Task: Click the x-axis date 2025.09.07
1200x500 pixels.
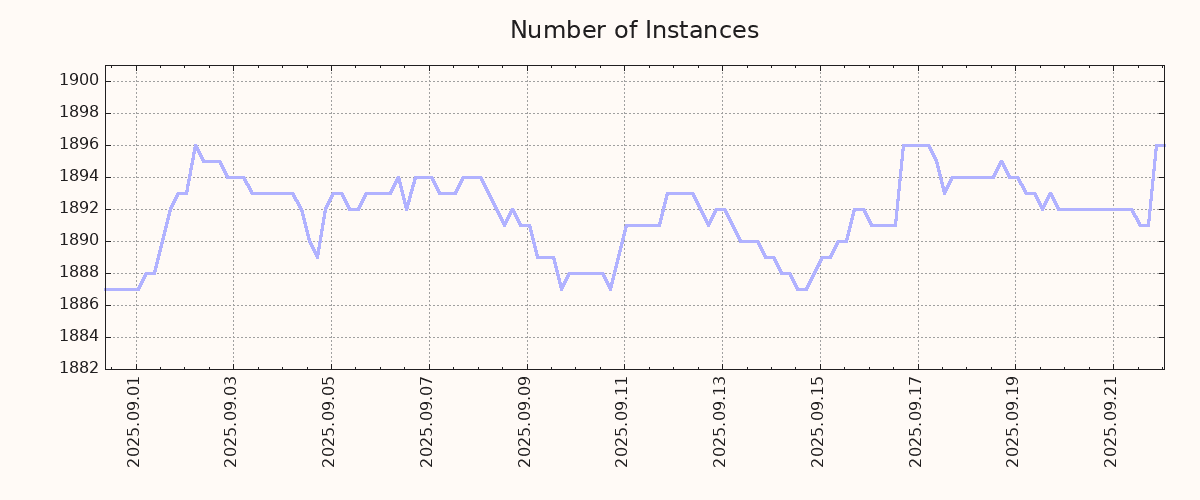Action: [429, 422]
